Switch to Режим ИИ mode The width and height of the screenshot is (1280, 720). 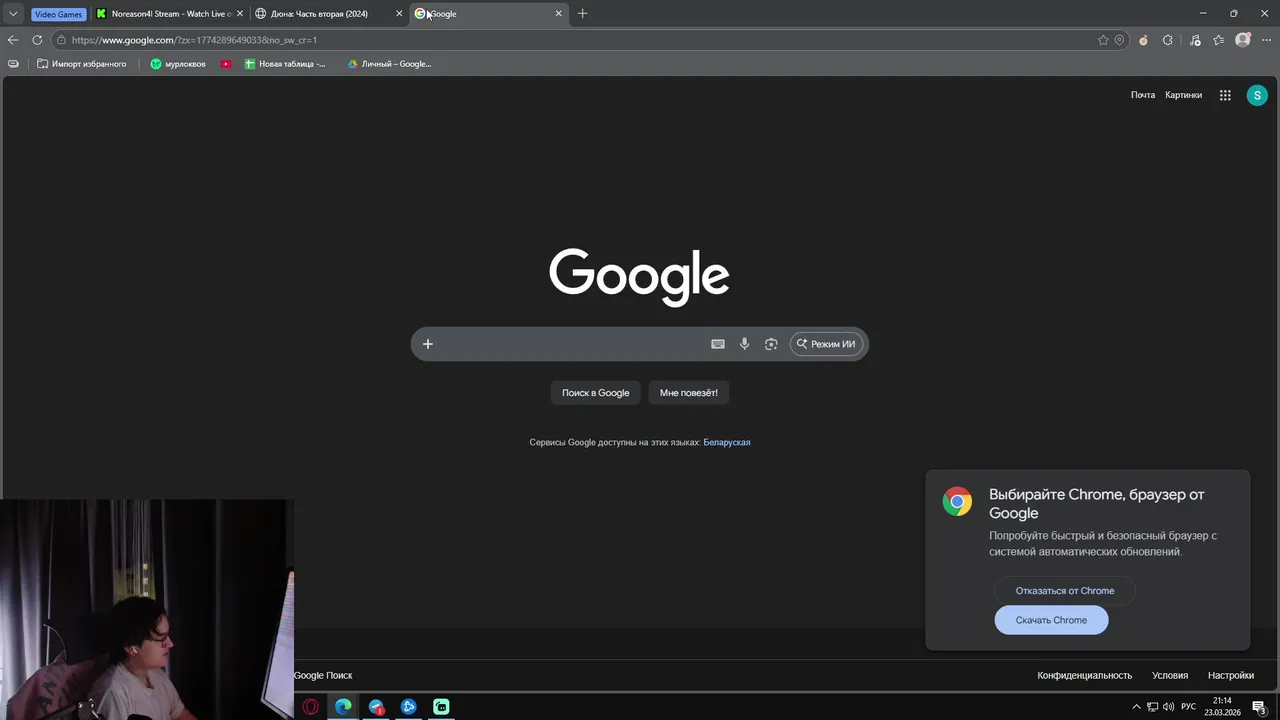(826, 344)
